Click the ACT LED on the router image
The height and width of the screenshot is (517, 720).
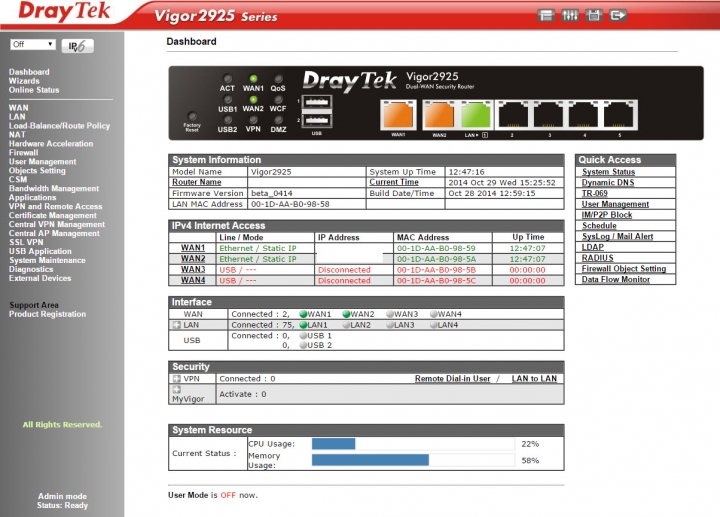click(227, 79)
